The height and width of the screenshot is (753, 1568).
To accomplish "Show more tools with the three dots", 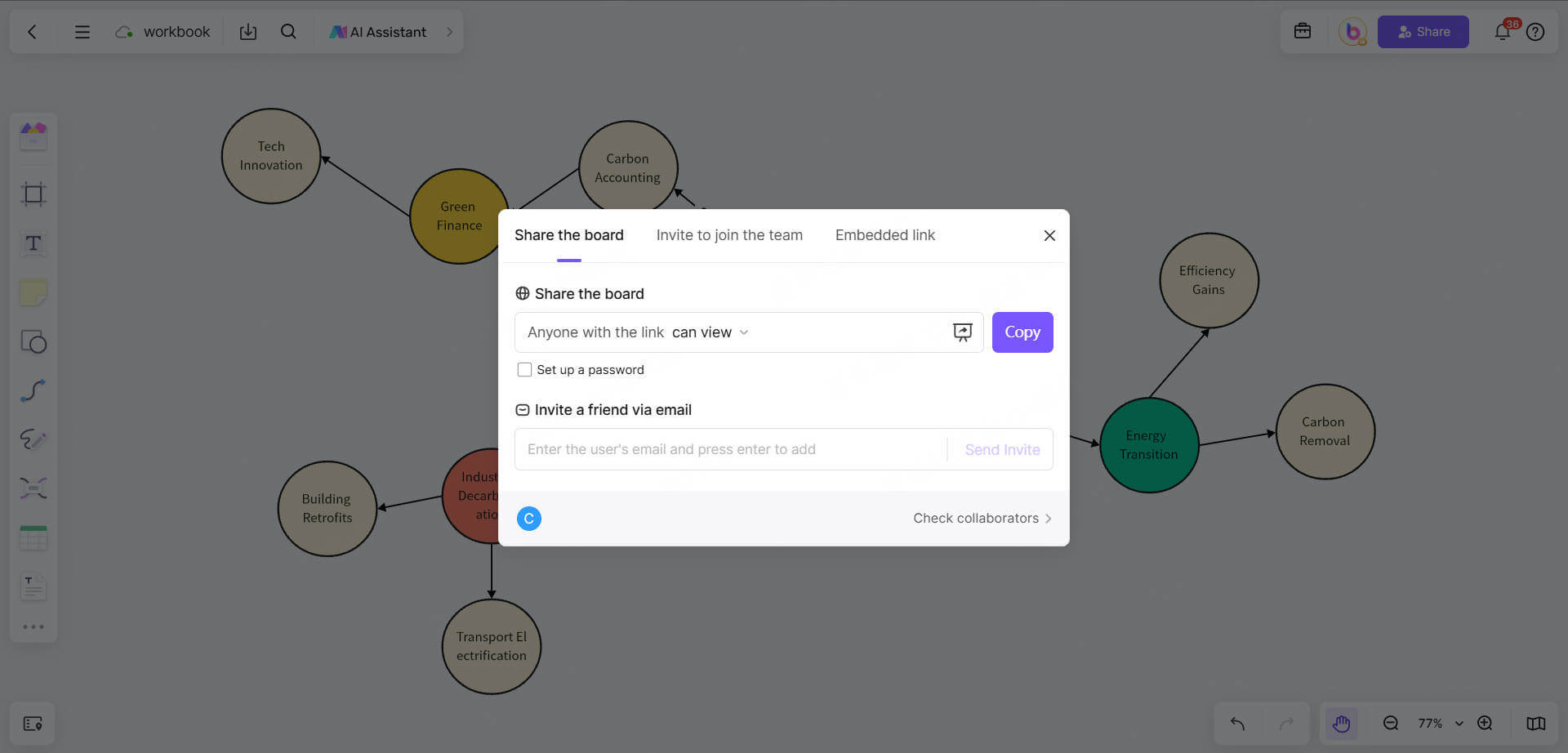I will click(33, 627).
